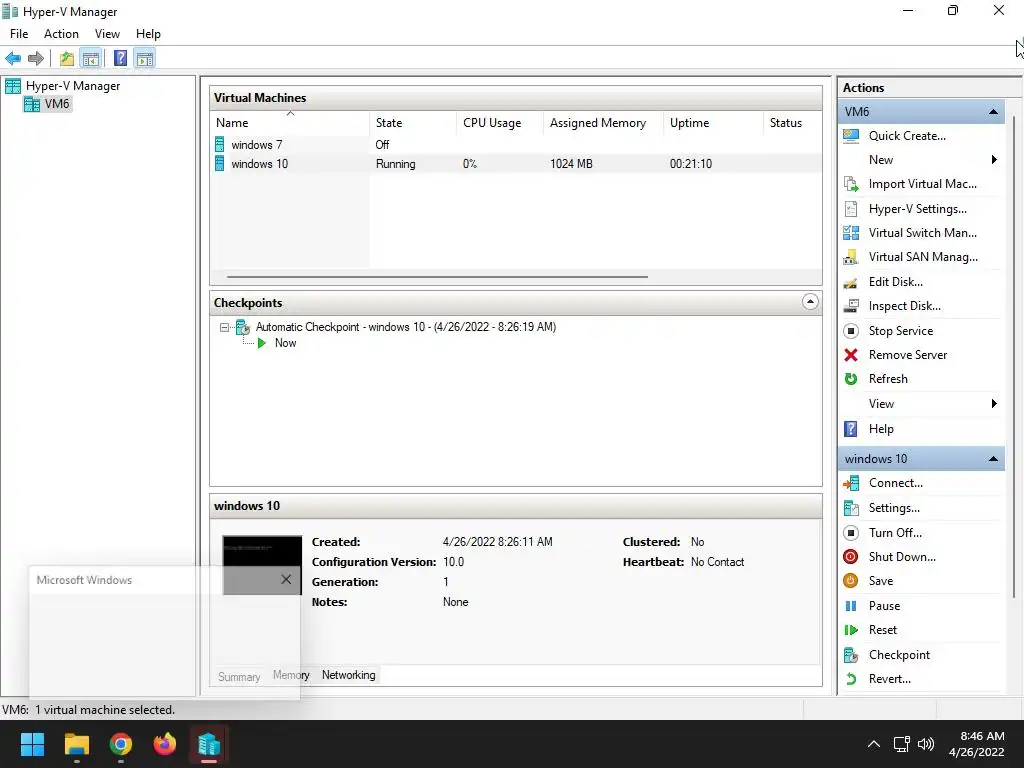Toggle the Show/Hide Console Tree icon
1024x768 pixels.
[x=90, y=59]
